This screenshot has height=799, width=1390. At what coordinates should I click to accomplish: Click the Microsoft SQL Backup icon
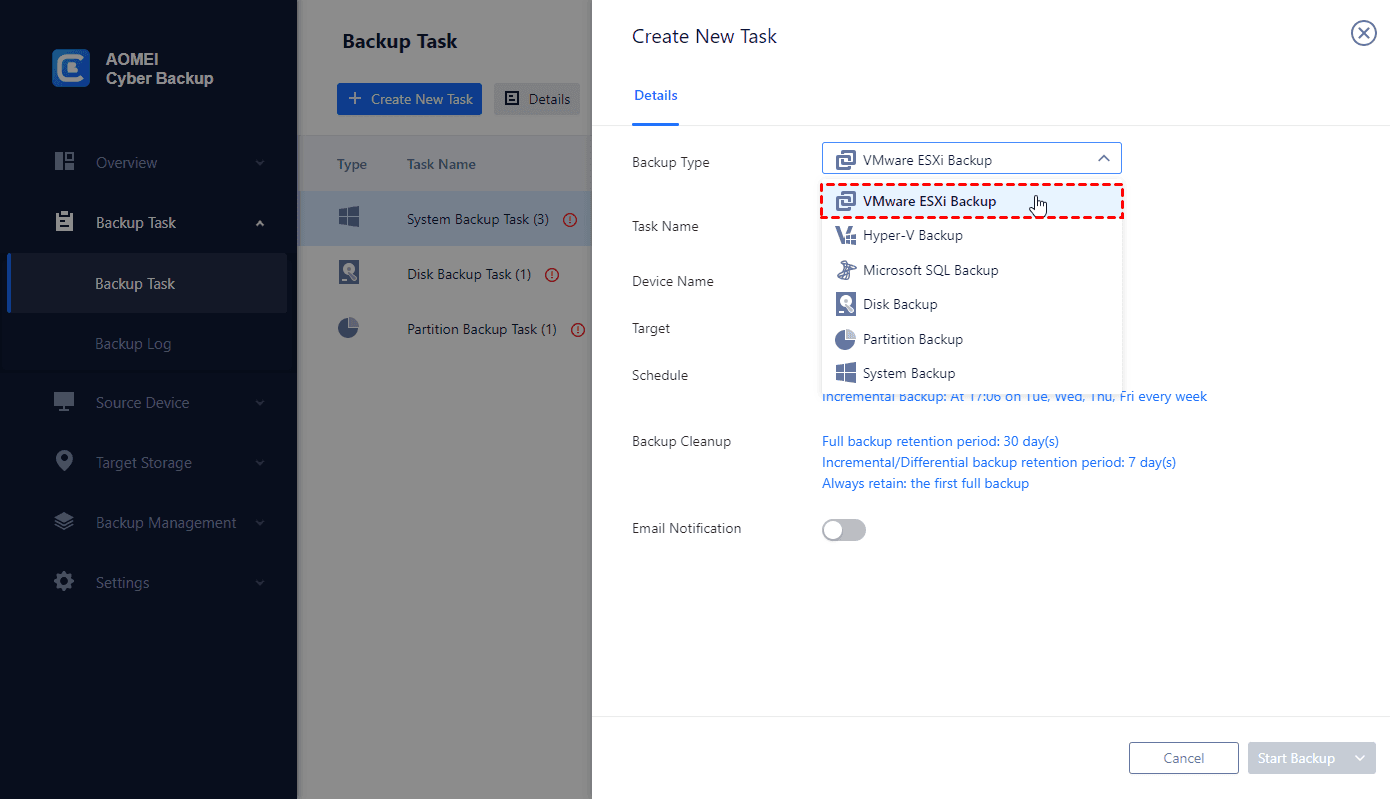846,270
